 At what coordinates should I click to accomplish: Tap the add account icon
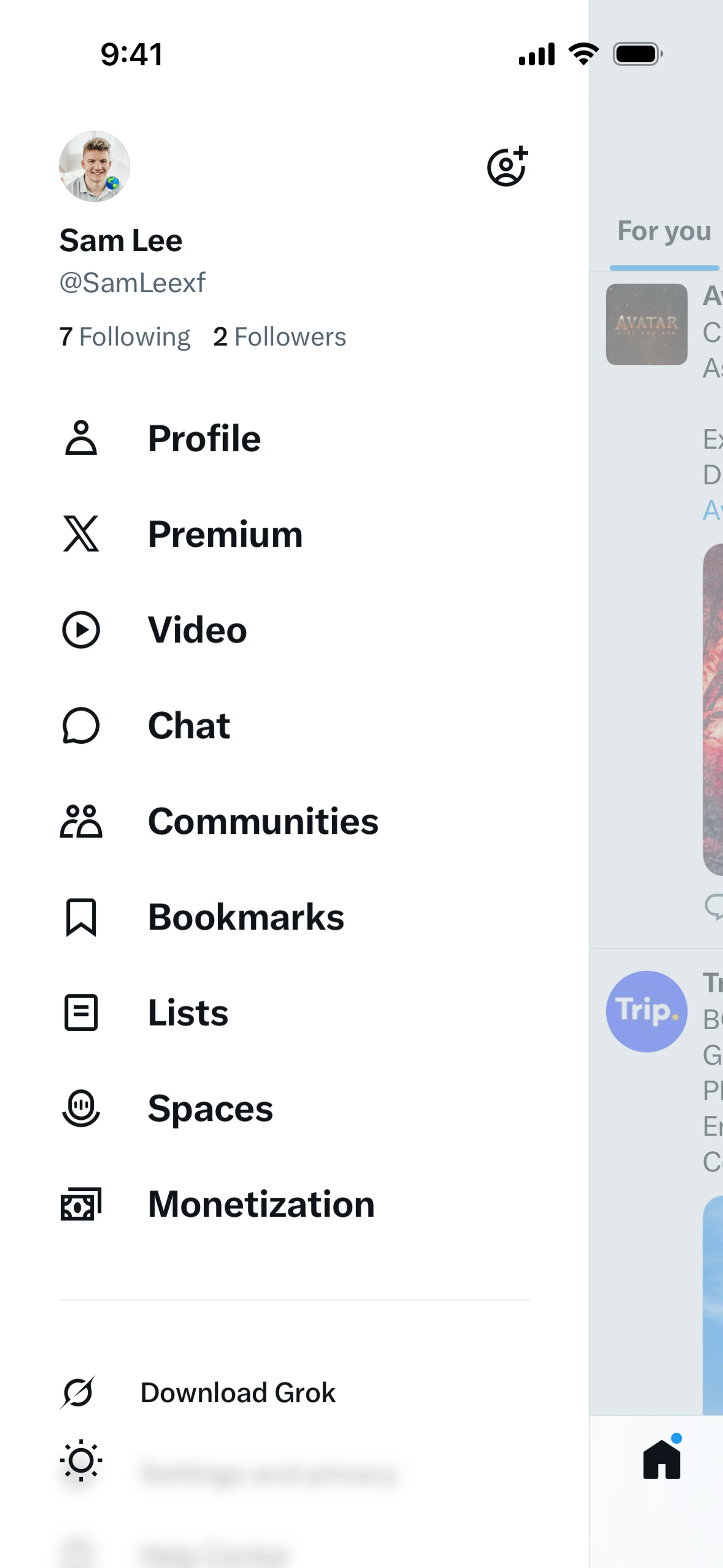(508, 166)
